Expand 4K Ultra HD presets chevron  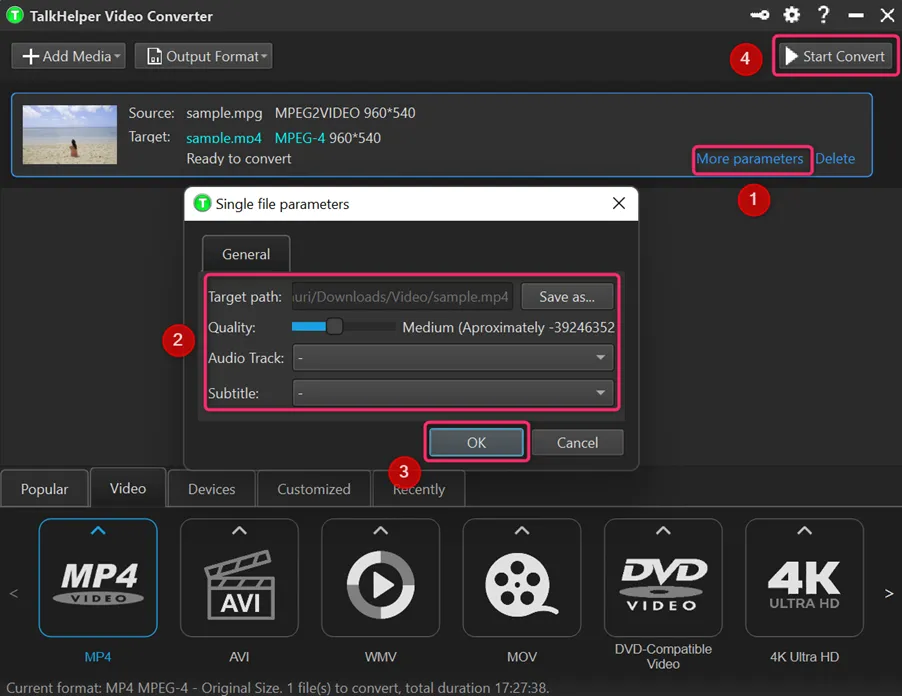click(x=805, y=530)
